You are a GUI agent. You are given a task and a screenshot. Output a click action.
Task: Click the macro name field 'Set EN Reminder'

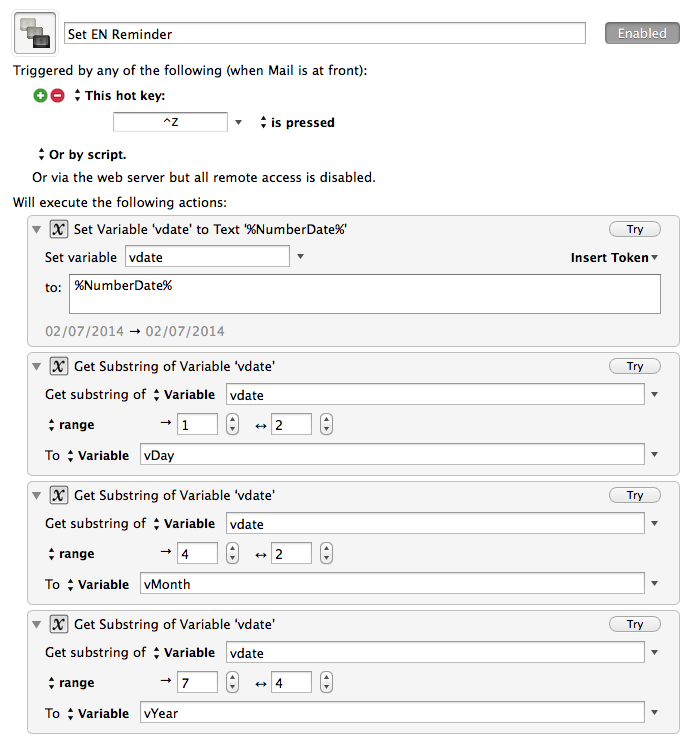tap(325, 33)
